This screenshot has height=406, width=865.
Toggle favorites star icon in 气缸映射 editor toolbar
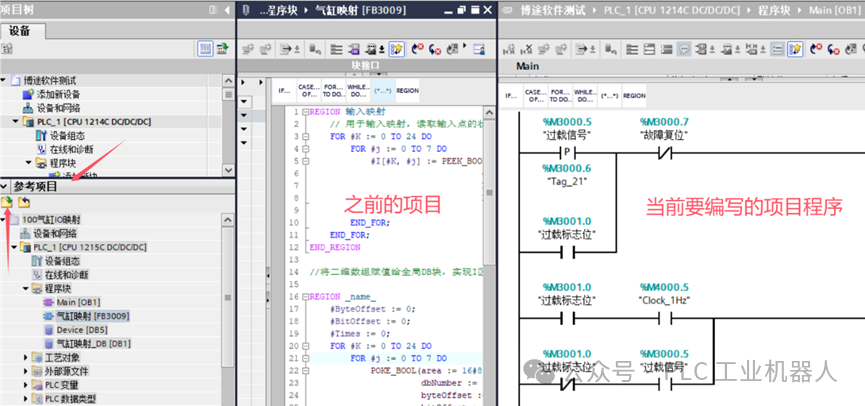pyautogui.click(x=396, y=49)
